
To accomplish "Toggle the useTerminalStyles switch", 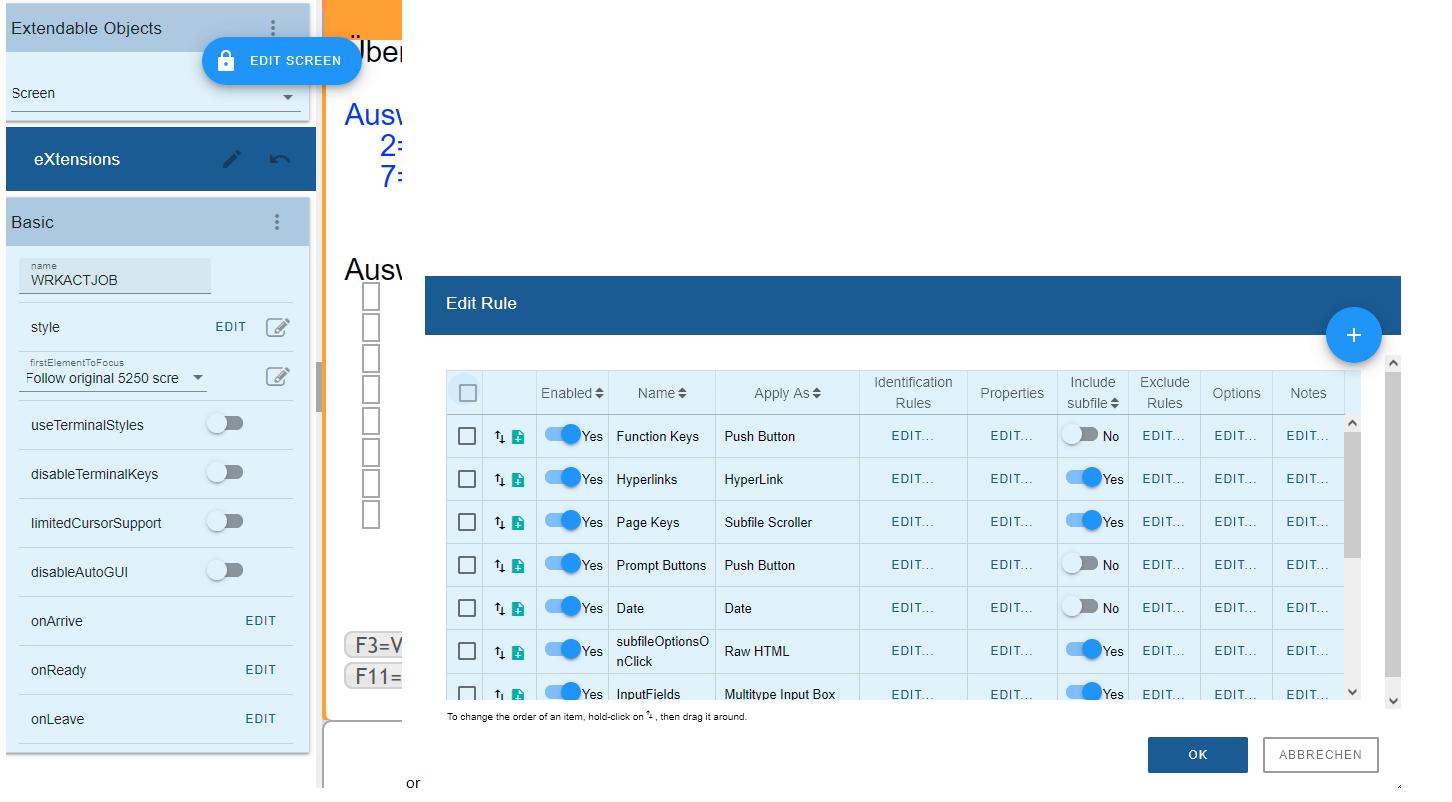I will 225,424.
